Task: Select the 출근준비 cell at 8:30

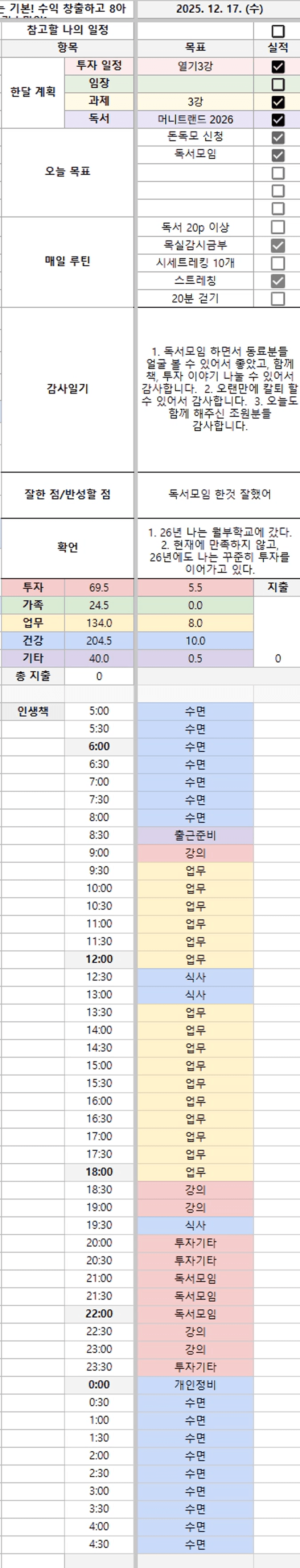Action: click(195, 835)
